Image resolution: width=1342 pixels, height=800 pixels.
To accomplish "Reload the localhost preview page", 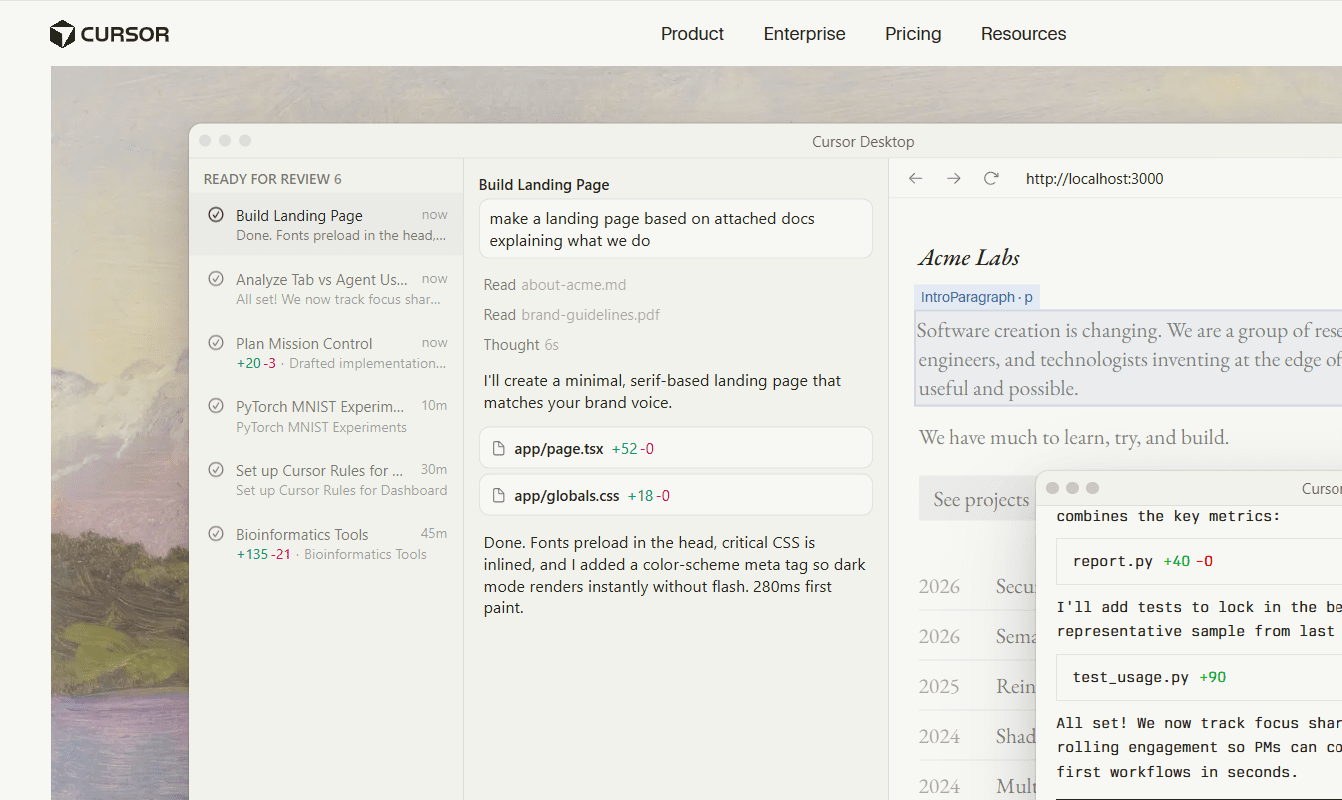I will 991,178.
